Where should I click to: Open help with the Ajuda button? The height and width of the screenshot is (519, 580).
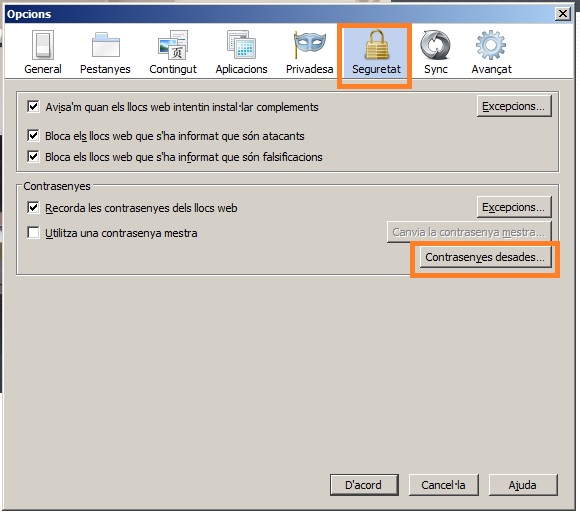523,485
